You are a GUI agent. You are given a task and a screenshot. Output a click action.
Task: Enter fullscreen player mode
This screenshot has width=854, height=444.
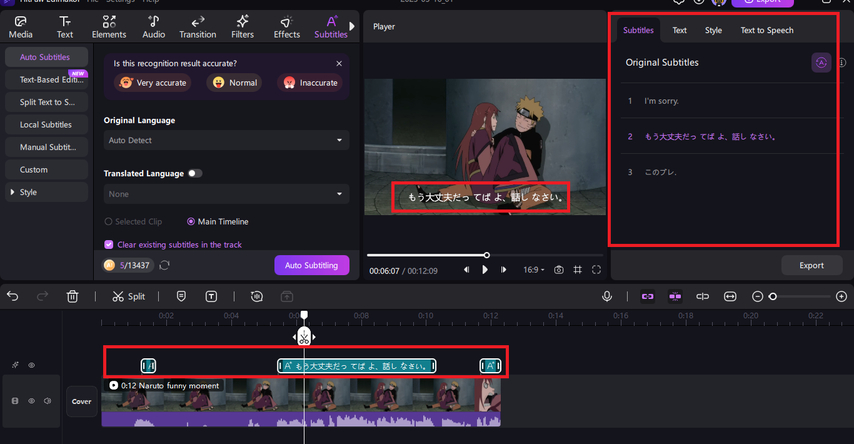tap(596, 270)
